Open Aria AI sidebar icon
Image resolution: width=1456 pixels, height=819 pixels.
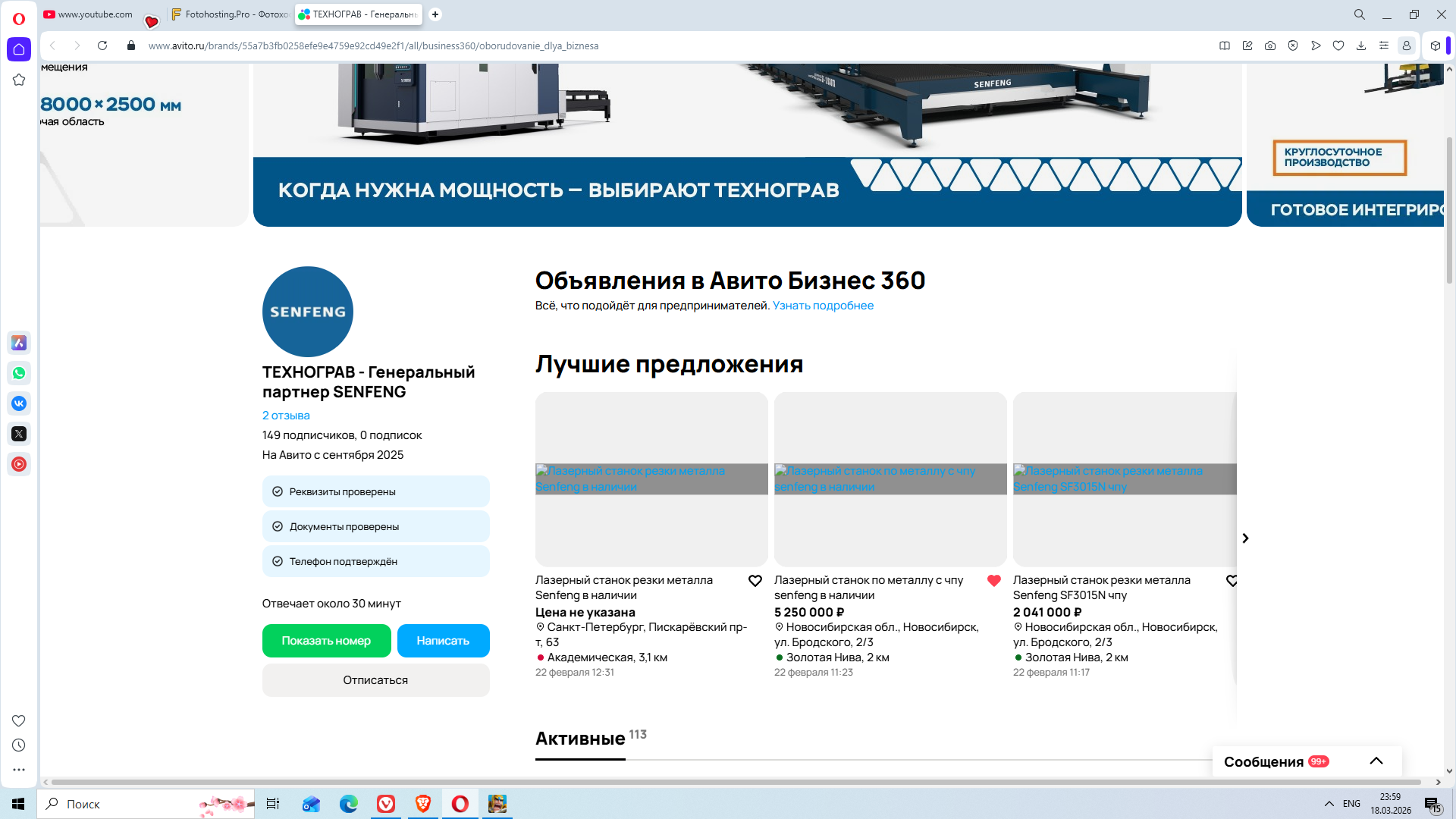point(19,343)
